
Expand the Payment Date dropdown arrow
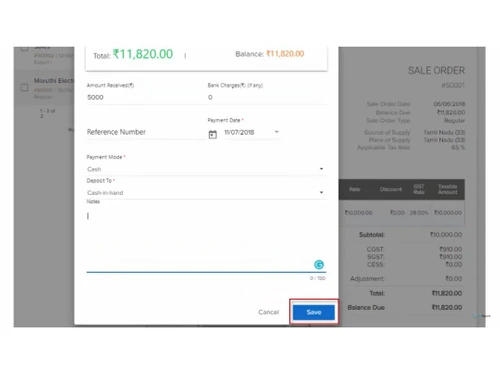click(276, 132)
